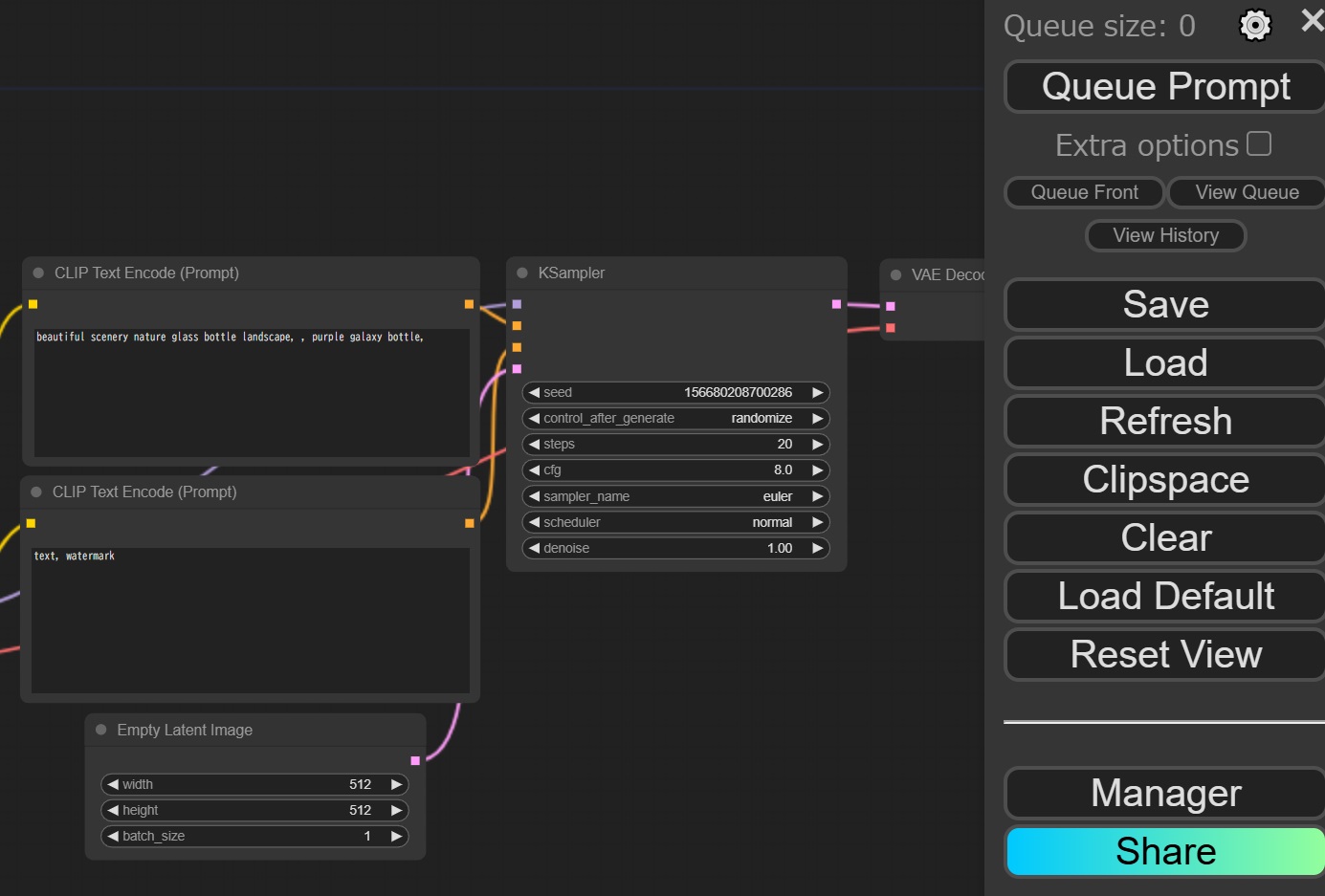Screen dimensions: 1325x896
Task: Collapse the top CLIP Text Encode node
Action: [x=38, y=273]
